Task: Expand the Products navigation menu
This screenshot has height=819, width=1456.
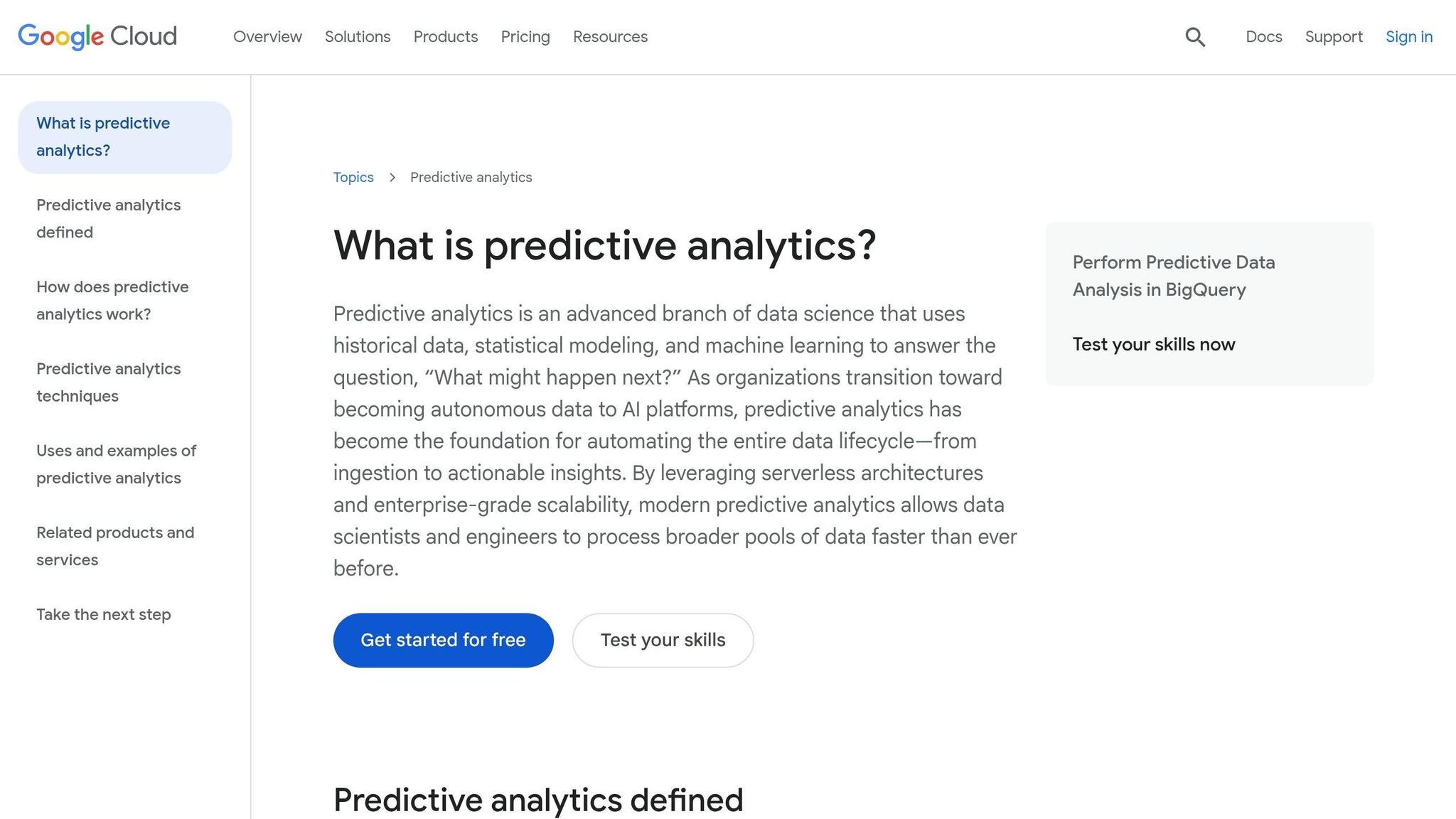Action: point(445,36)
